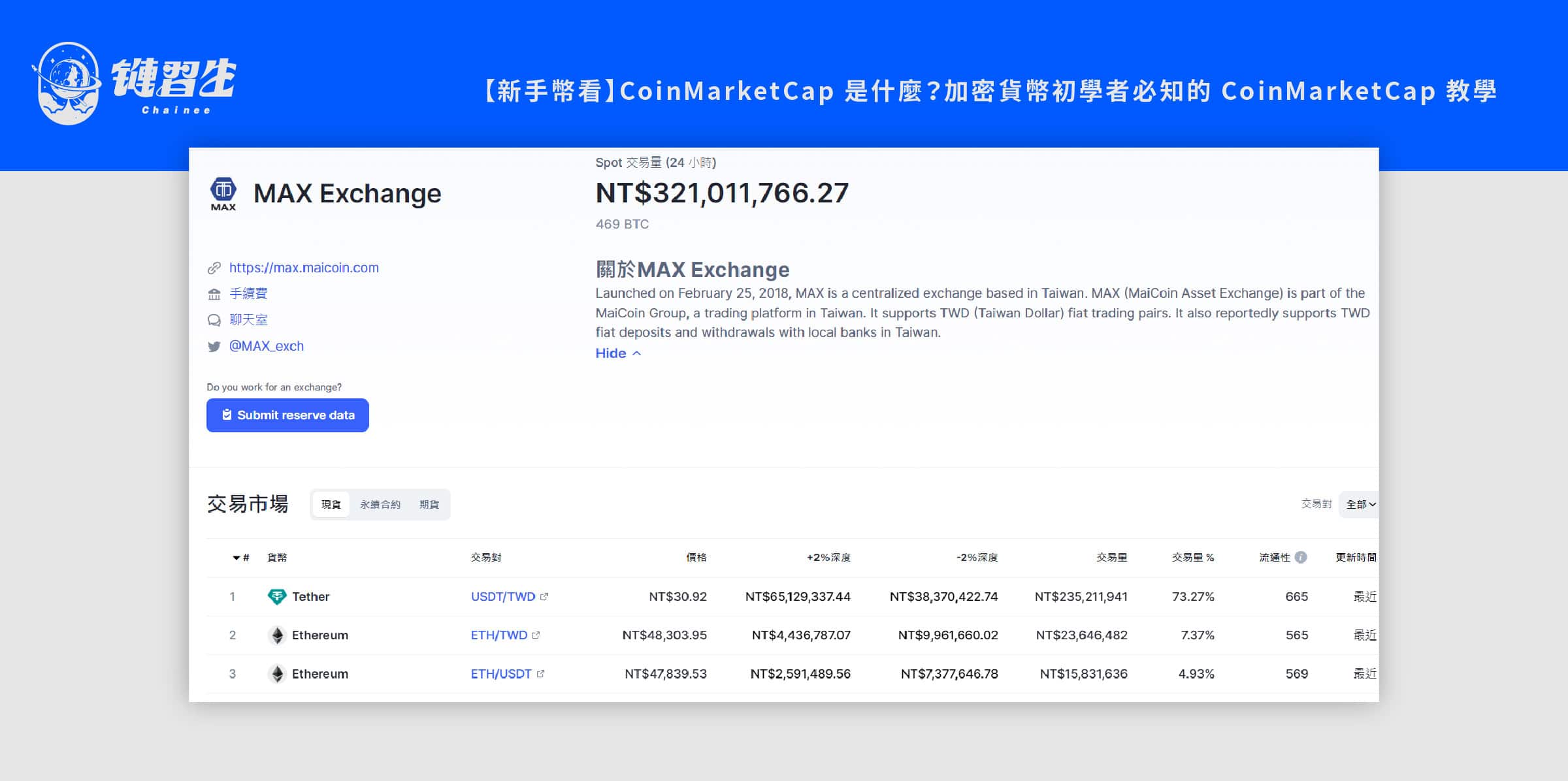This screenshot has height=781, width=1568.
Task: Click Submit reserve data button
Action: pyautogui.click(x=287, y=415)
